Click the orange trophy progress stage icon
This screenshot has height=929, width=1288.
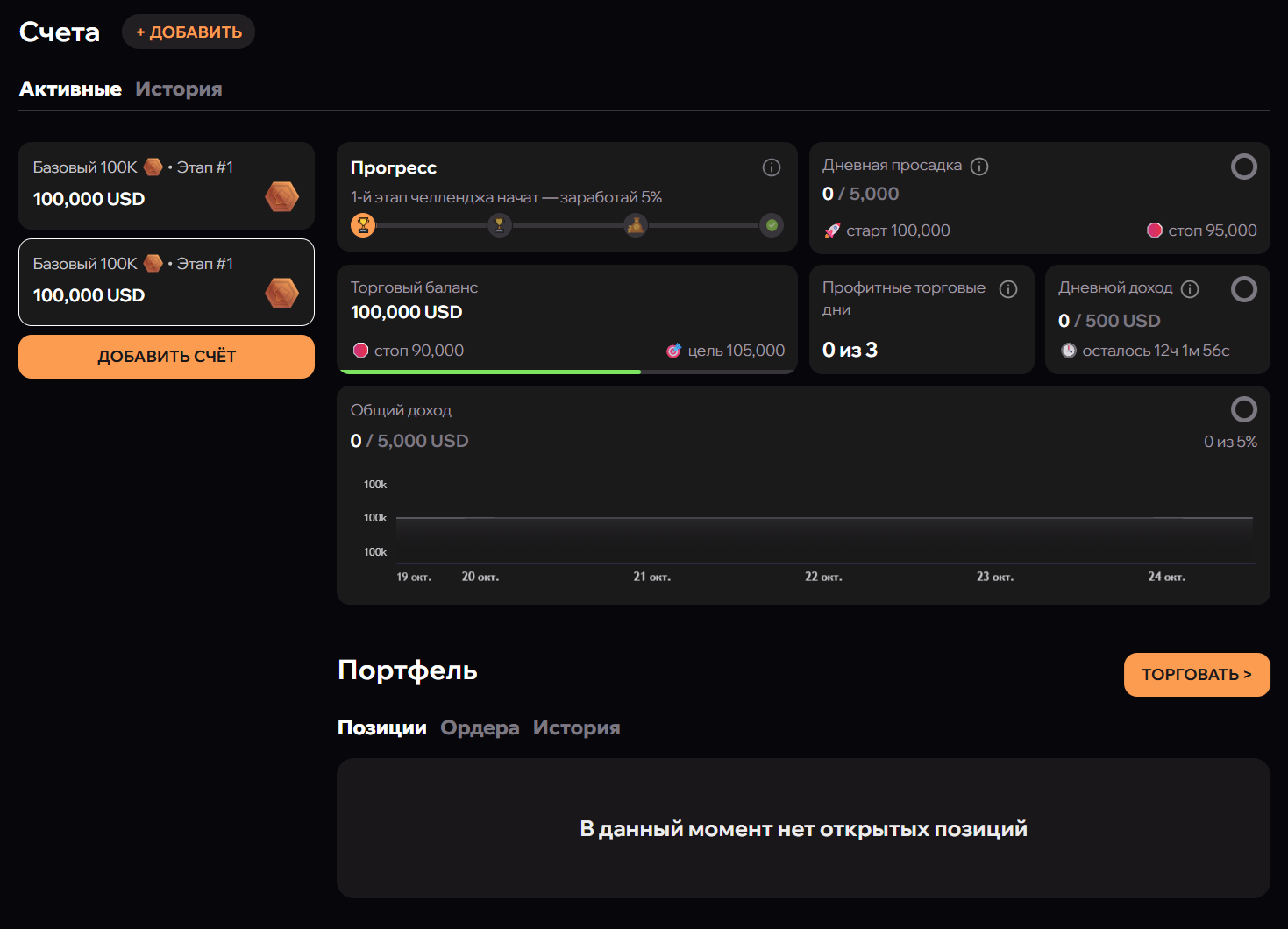(363, 225)
